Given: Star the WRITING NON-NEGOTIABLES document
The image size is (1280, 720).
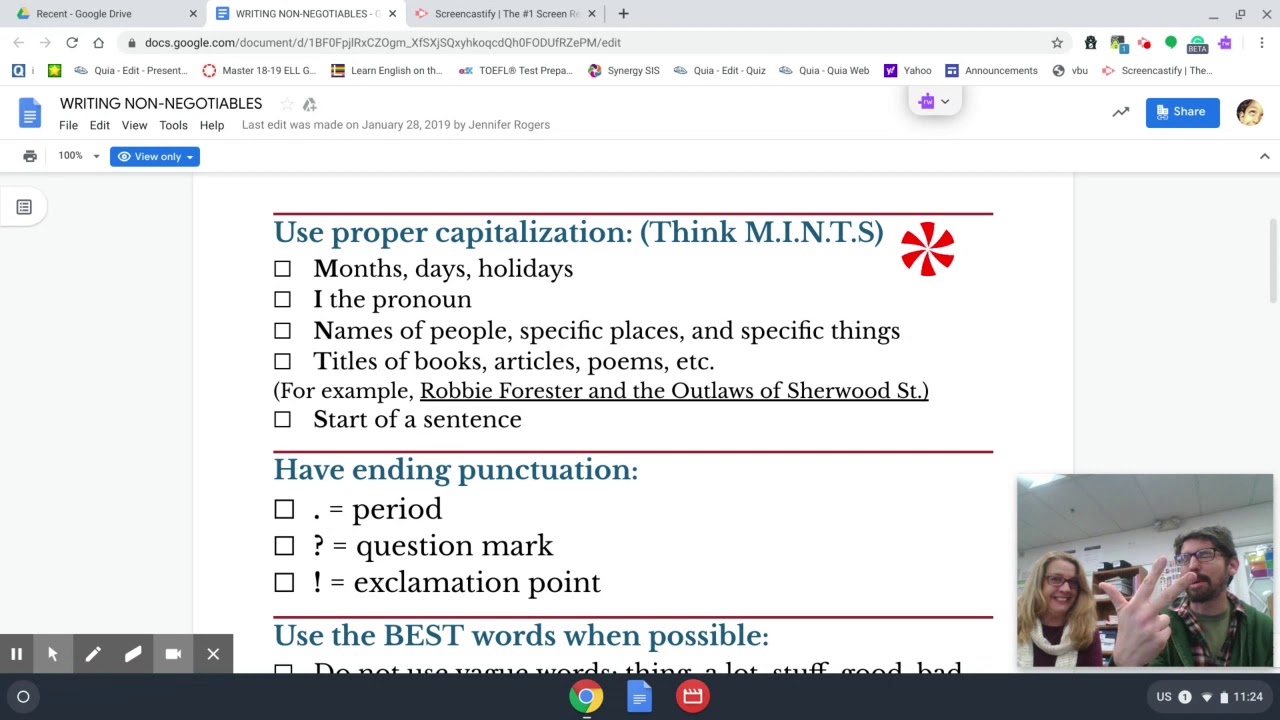Looking at the screenshot, I should tap(287, 104).
